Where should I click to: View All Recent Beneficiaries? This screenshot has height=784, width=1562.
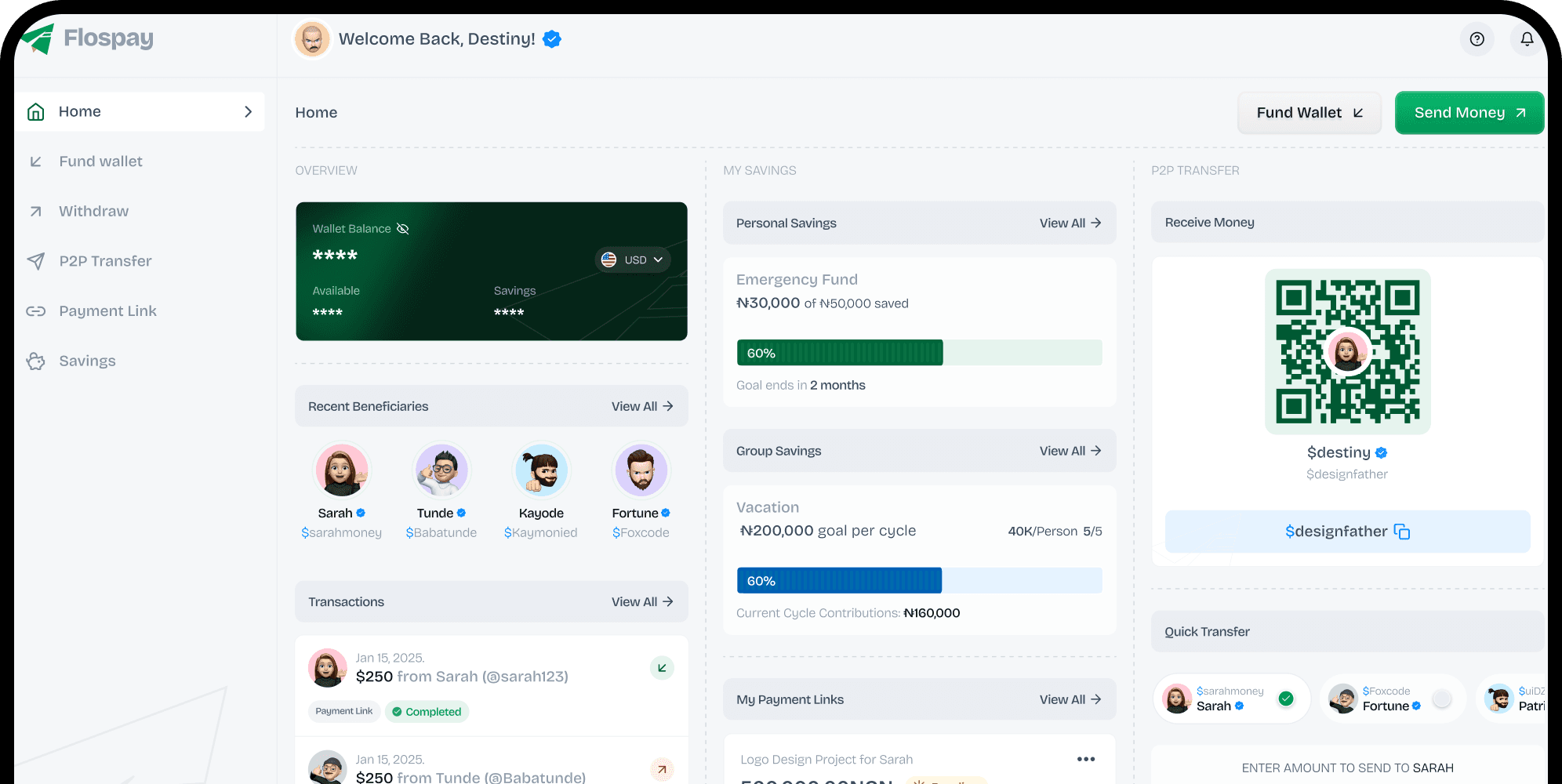pos(642,406)
